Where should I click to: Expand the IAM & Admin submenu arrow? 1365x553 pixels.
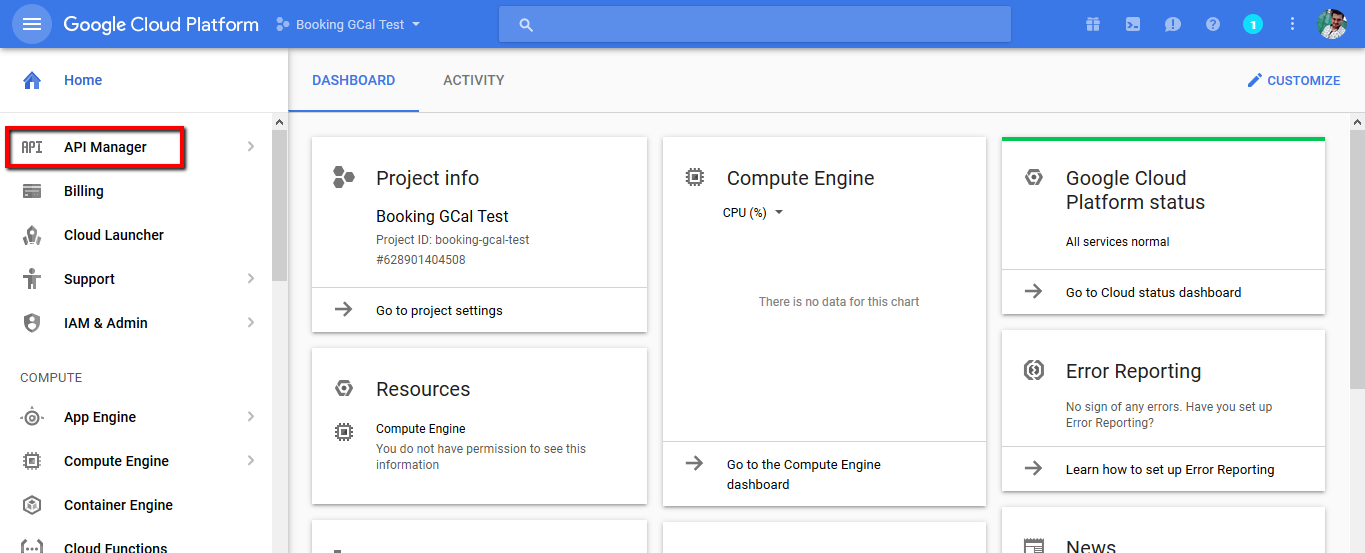(x=250, y=323)
